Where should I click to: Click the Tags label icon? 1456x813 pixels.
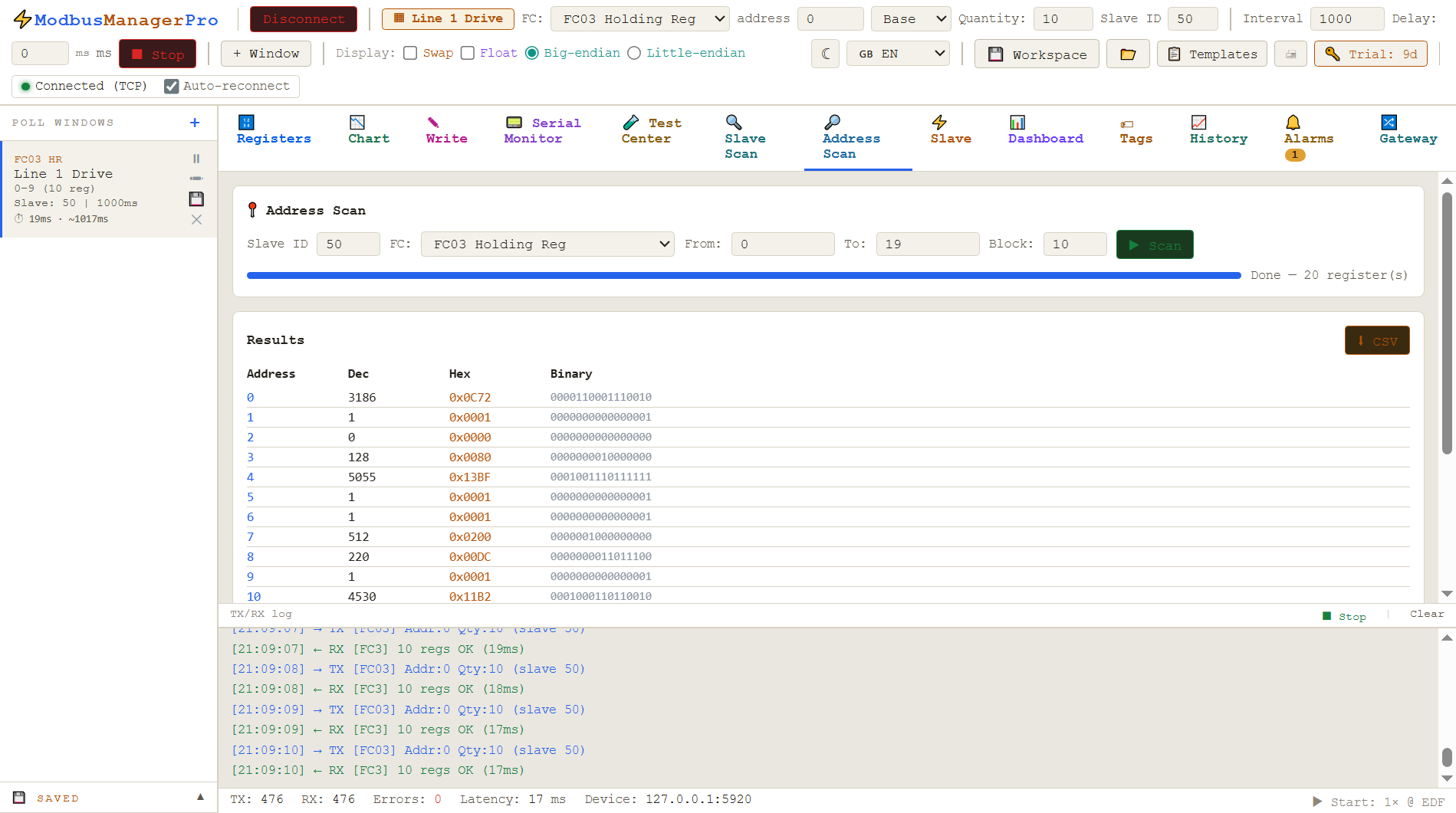point(1127,124)
